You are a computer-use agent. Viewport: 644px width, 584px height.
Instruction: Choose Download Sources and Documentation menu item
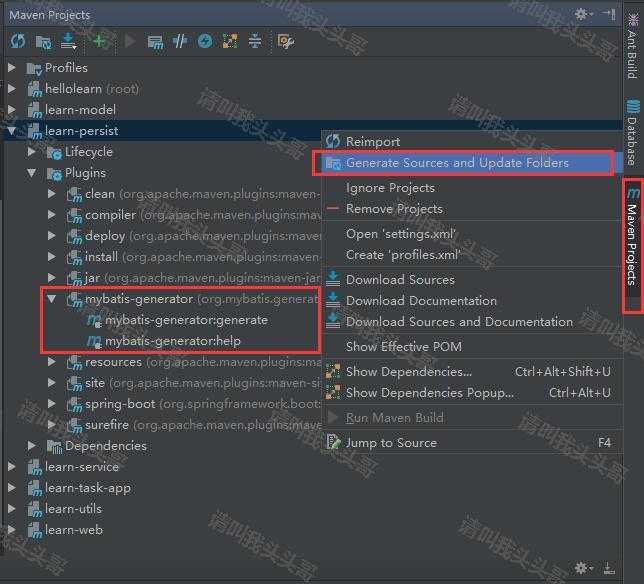472,322
